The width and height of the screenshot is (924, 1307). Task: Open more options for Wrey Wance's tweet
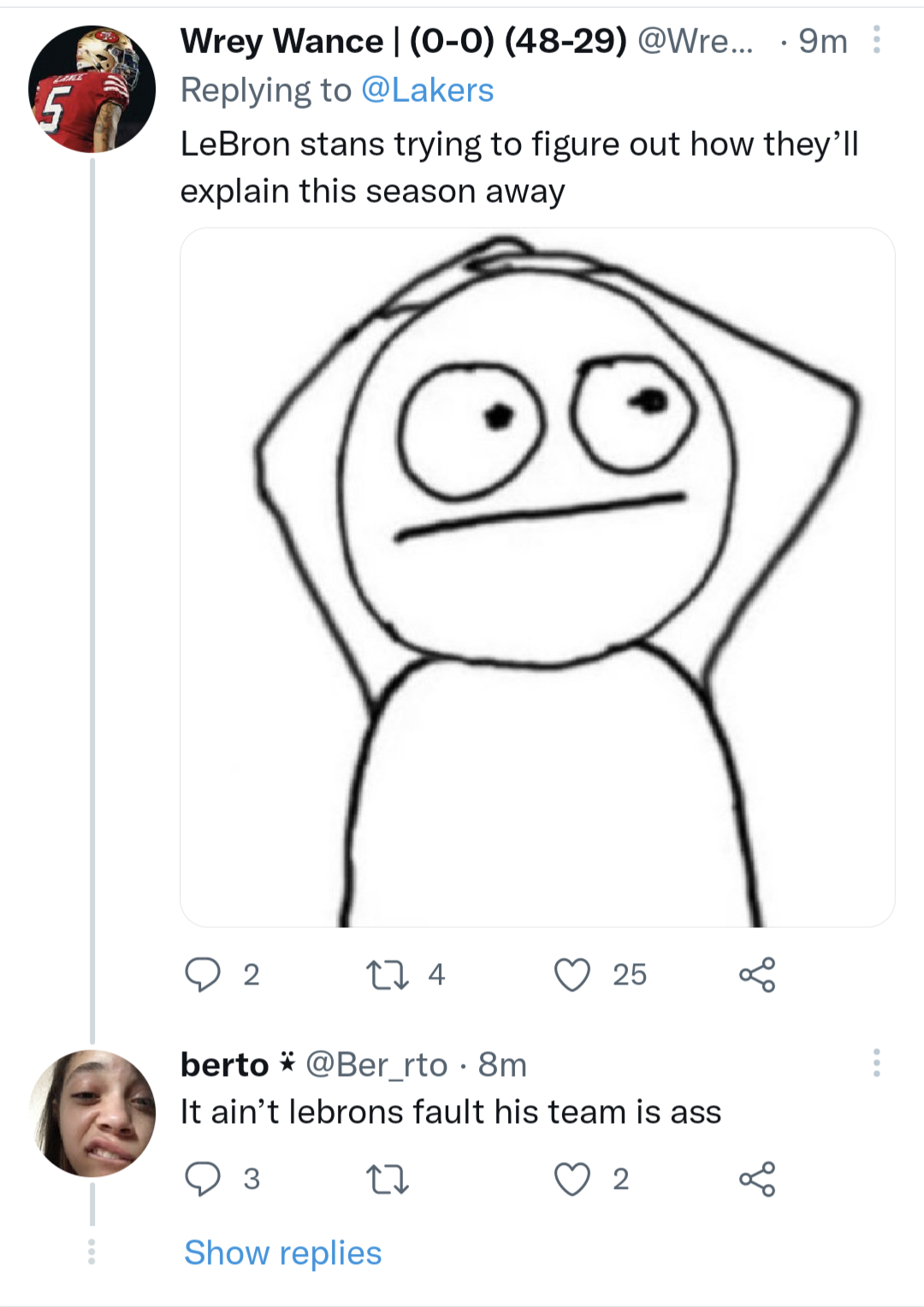(876, 40)
